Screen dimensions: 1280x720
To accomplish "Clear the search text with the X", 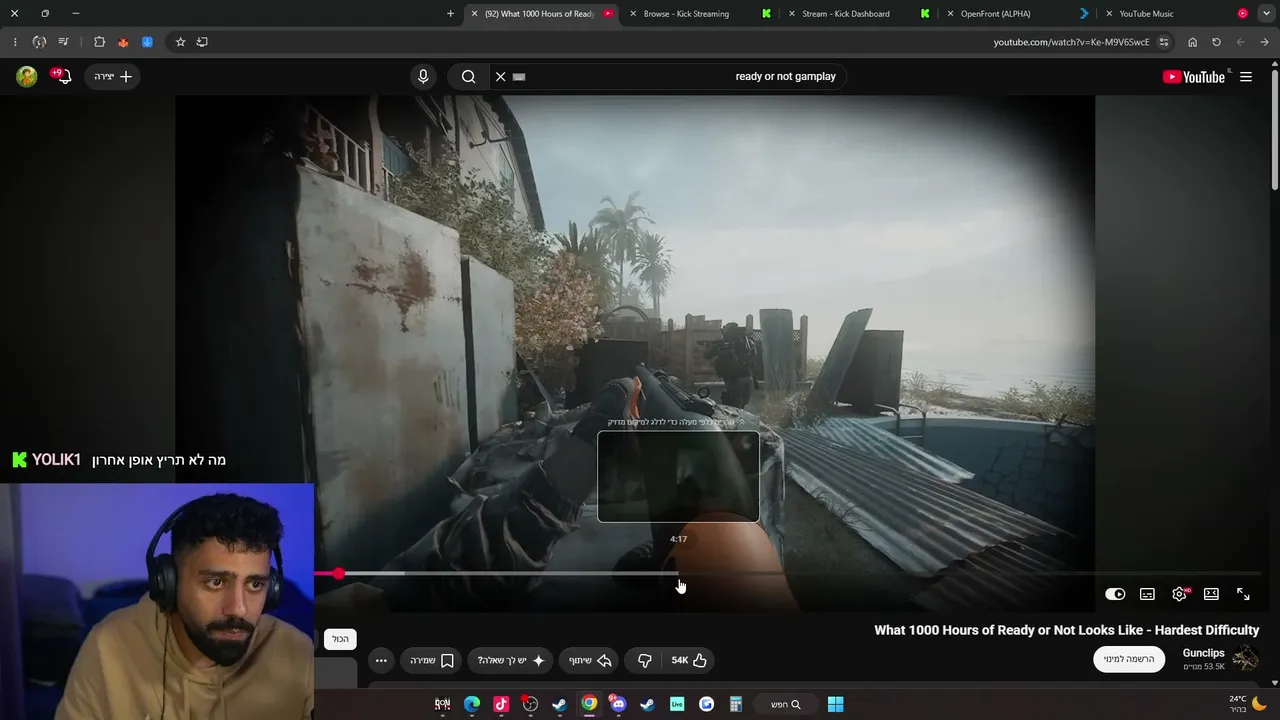I will (x=501, y=76).
